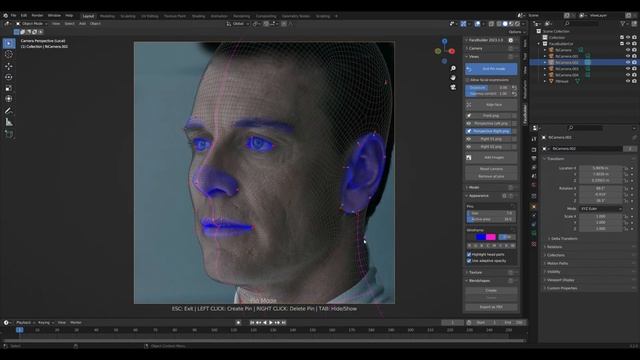The image size is (640, 360).
Task: Open the Tool properties tab icon
Action: (x=534, y=139)
